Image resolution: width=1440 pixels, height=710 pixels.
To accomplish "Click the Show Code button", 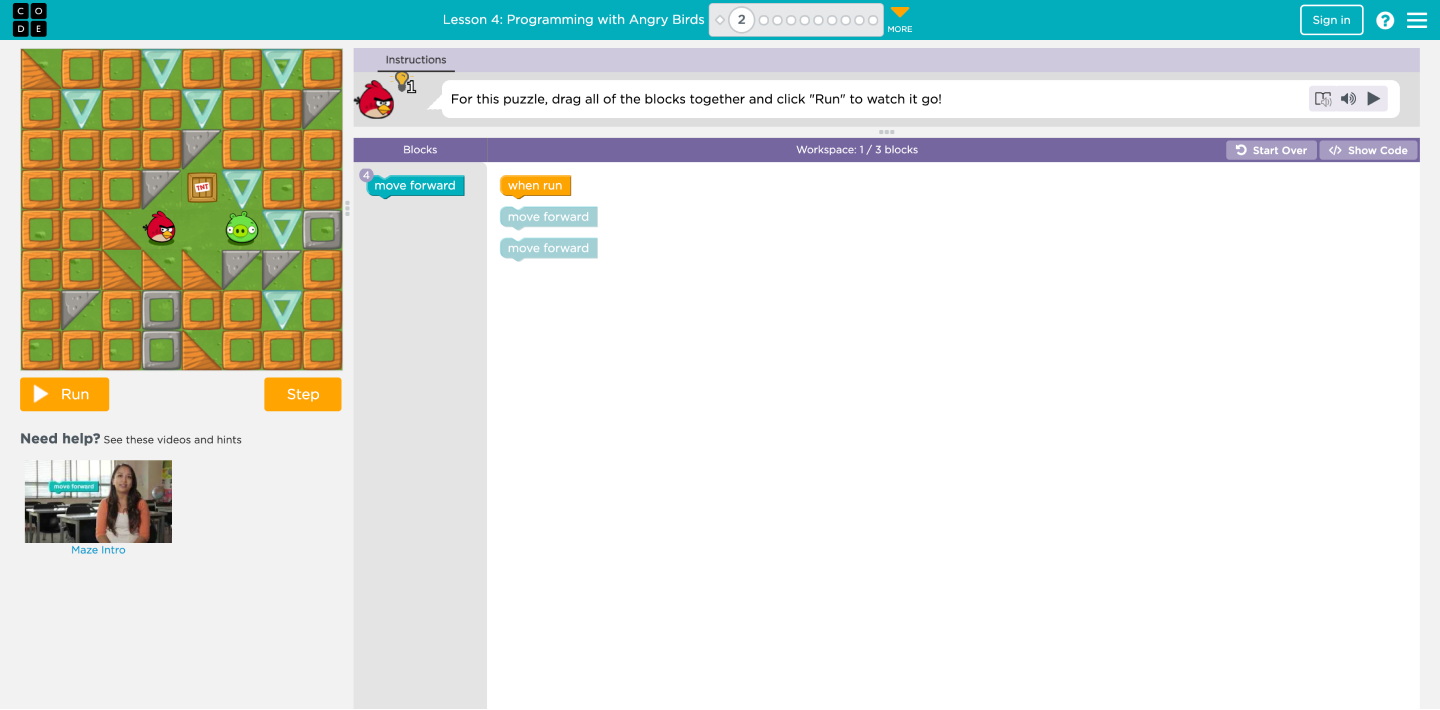I will coord(1368,150).
